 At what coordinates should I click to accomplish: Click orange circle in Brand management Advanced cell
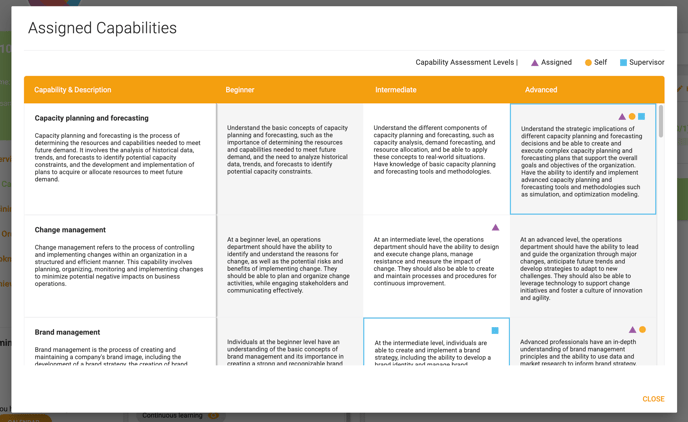click(x=642, y=329)
